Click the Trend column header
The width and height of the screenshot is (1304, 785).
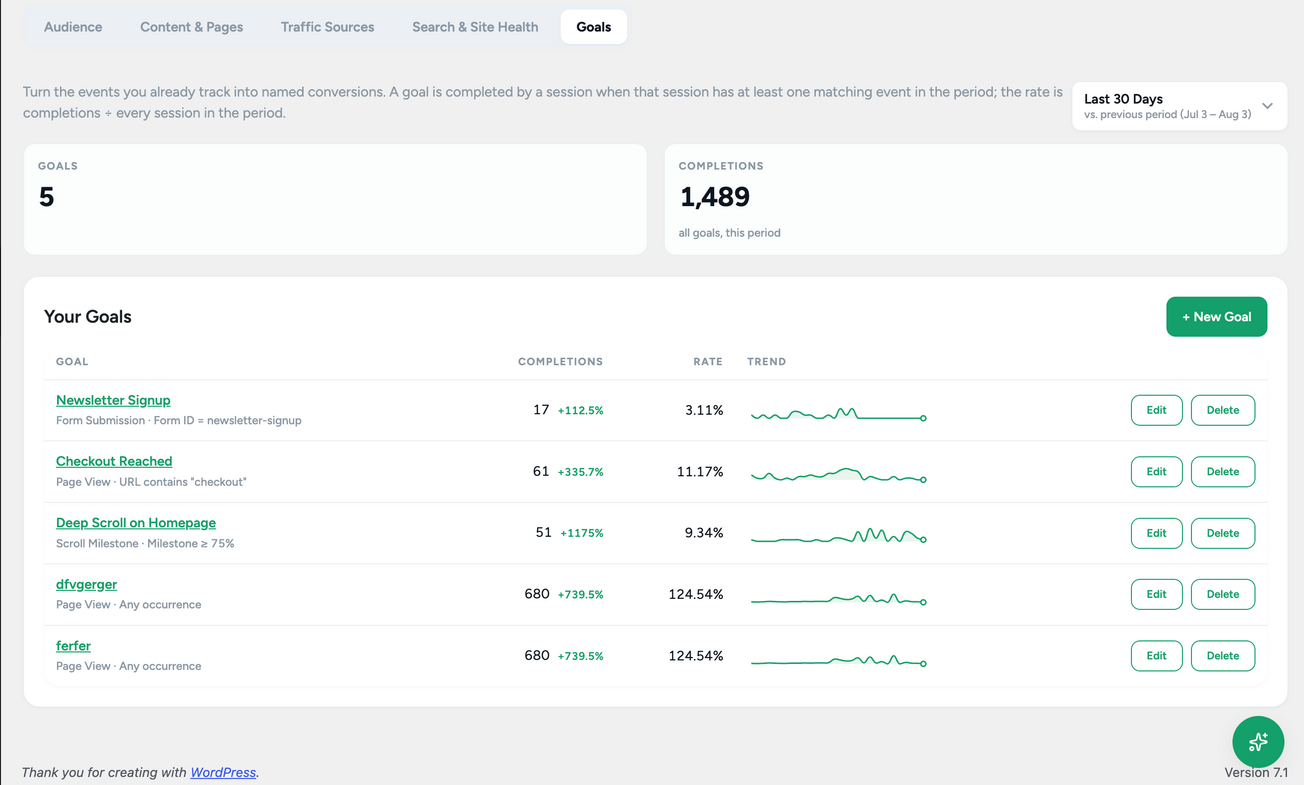point(766,362)
